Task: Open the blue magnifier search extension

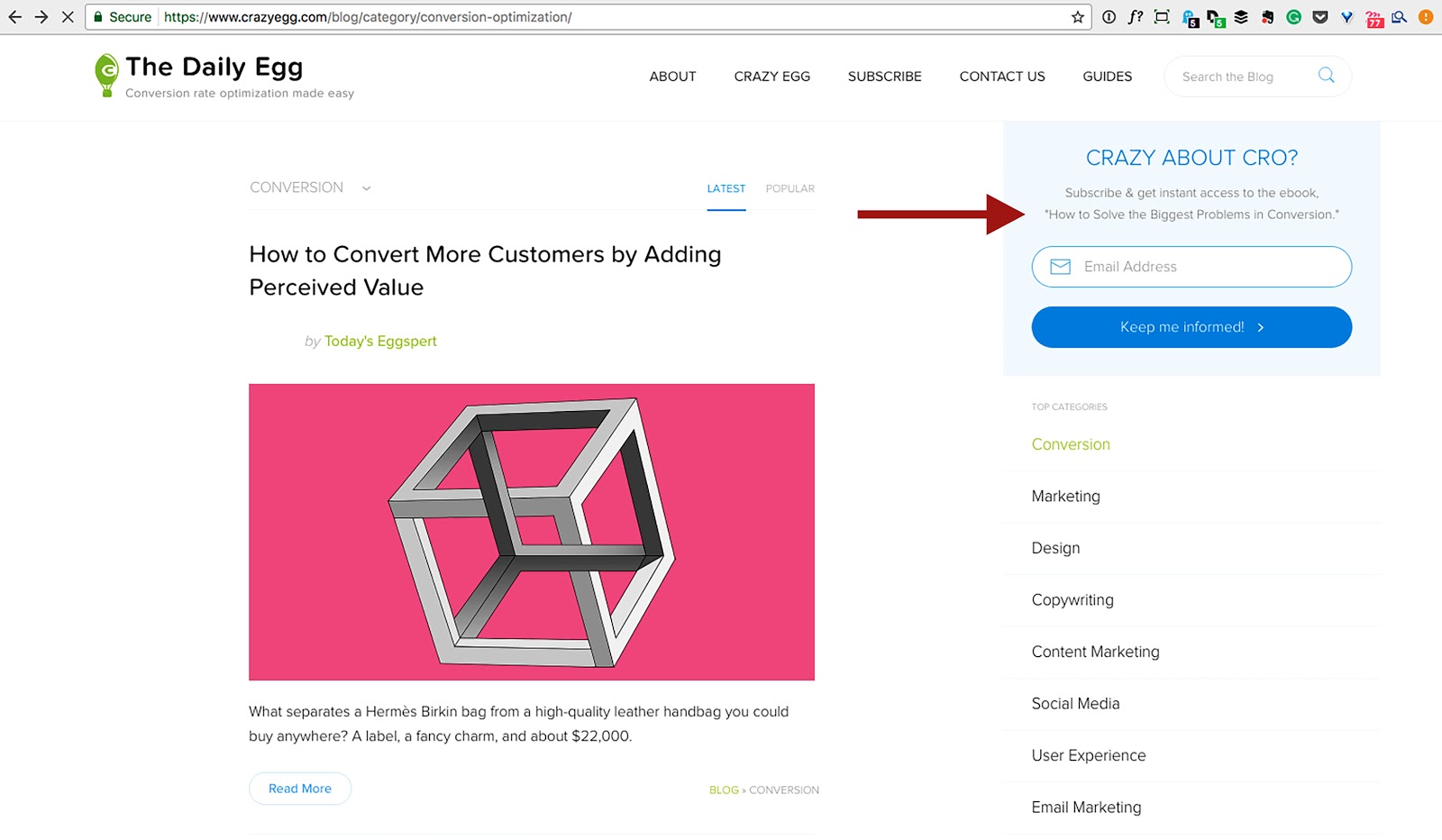Action: (1399, 17)
